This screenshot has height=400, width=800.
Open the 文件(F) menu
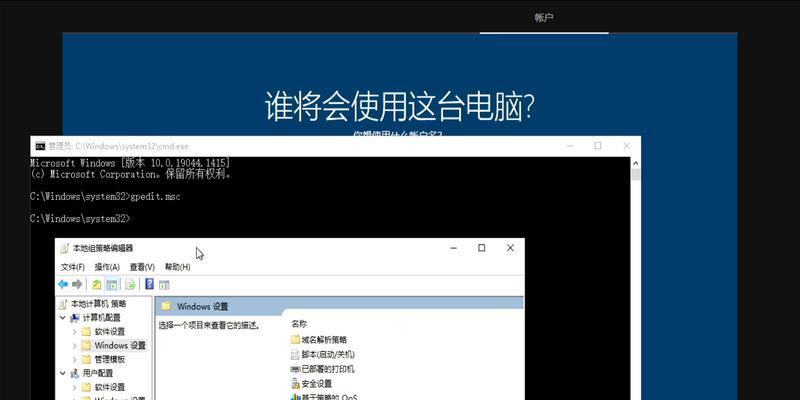pyautogui.click(x=73, y=267)
